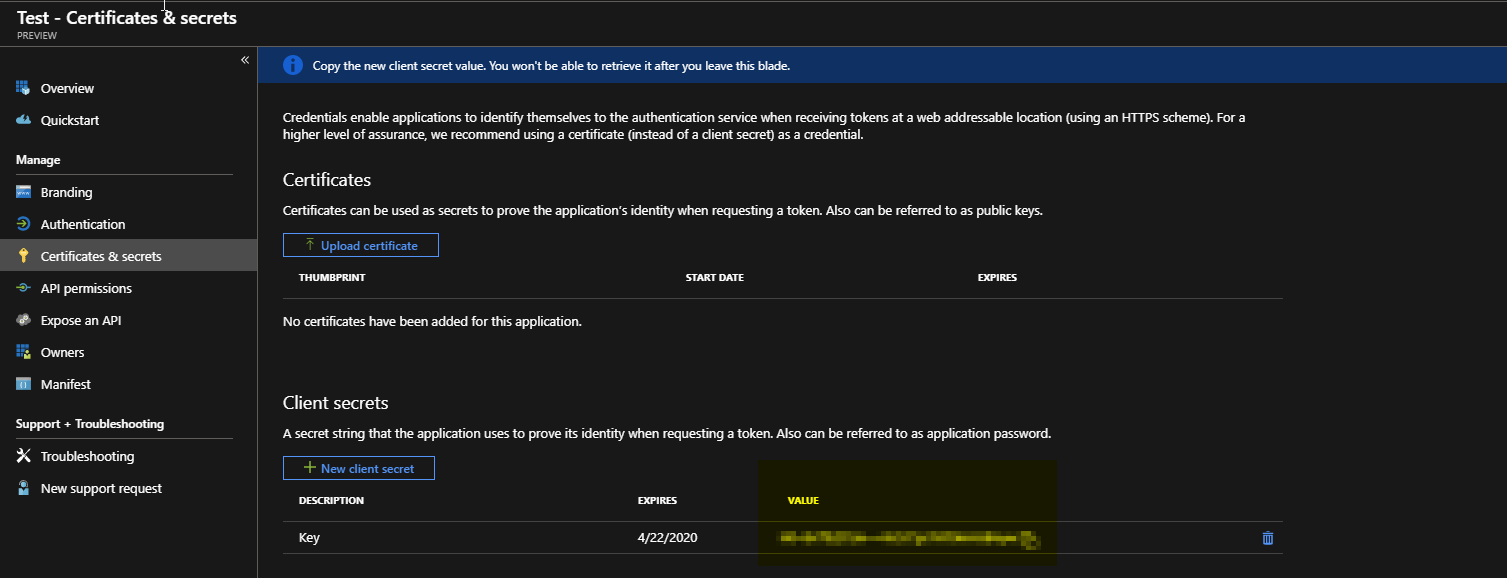Click the Branding icon in sidebar

pyautogui.click(x=24, y=193)
